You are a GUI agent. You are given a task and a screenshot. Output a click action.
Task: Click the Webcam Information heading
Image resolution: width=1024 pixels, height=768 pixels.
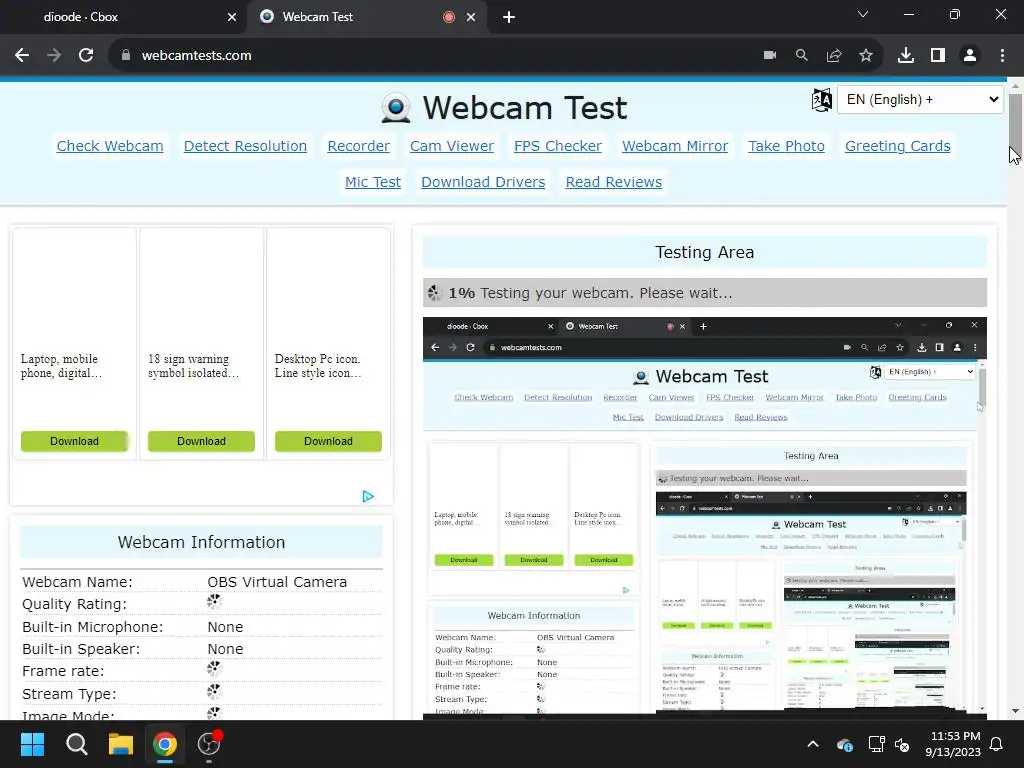(x=201, y=543)
